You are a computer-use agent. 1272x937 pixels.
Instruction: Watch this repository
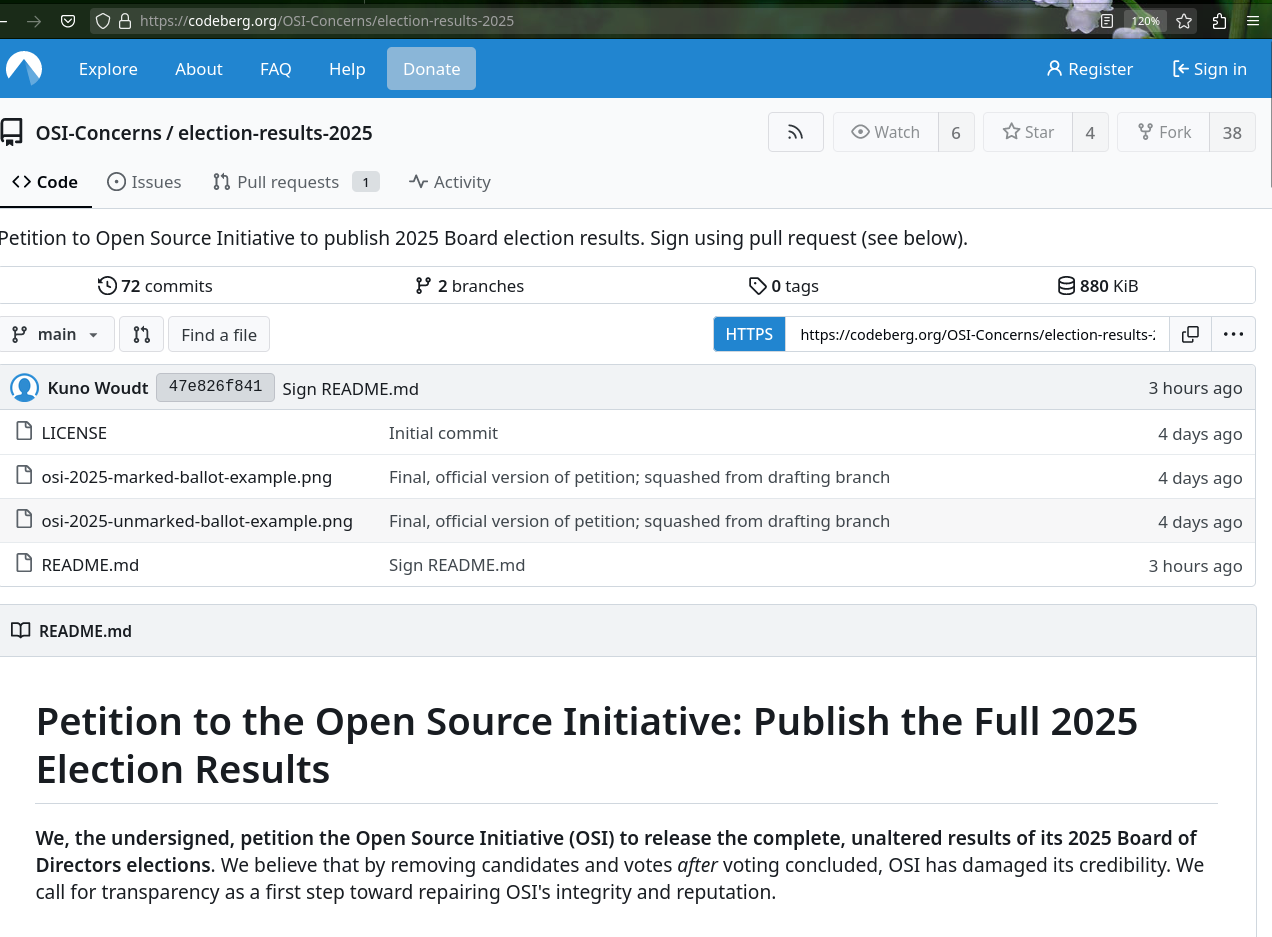[x=885, y=132]
